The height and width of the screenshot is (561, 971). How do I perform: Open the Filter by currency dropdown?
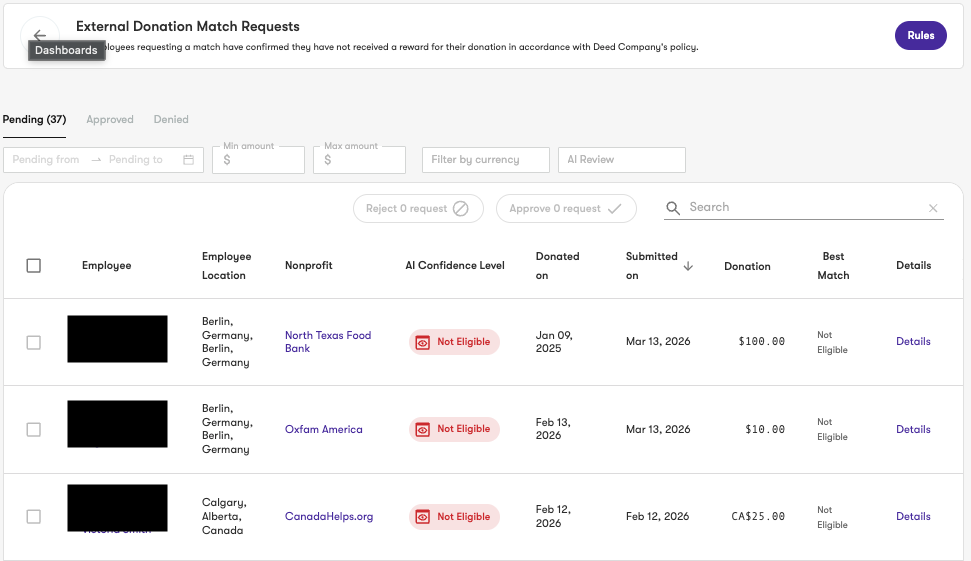point(486,160)
